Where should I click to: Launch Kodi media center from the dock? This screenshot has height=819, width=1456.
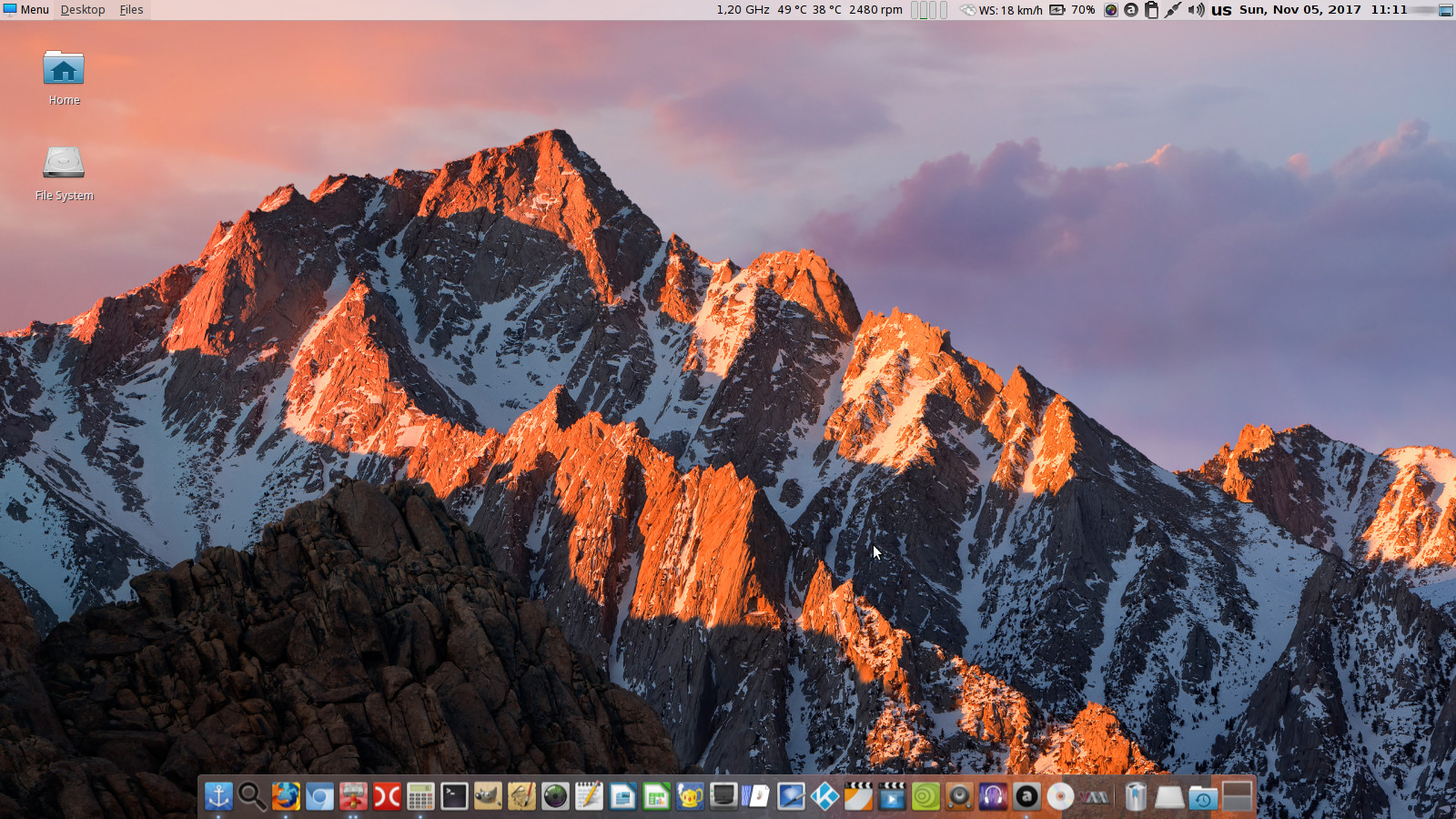coord(824,797)
